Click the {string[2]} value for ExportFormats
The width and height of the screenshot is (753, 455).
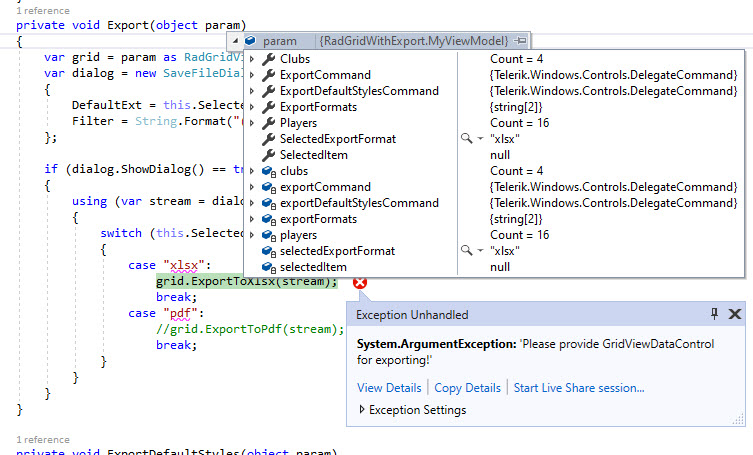click(516, 107)
